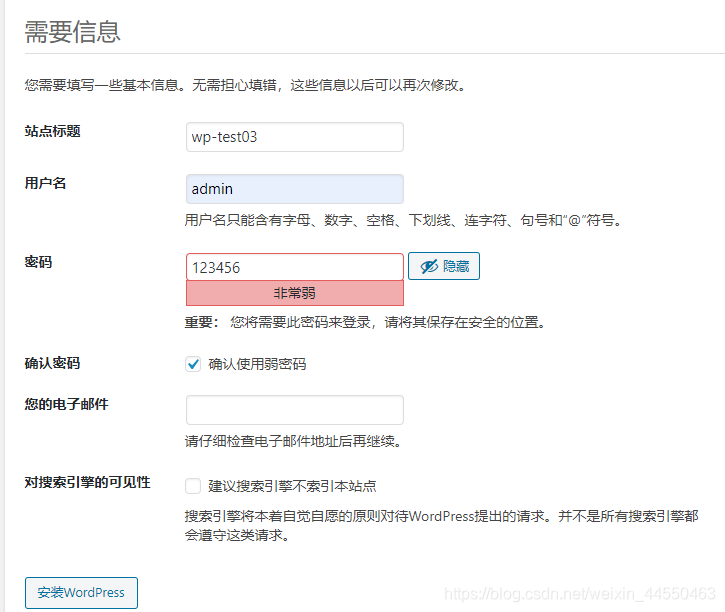Click the 重要 password reminder note
Image resolution: width=725 pixels, height=612 pixels.
click(x=365, y=322)
